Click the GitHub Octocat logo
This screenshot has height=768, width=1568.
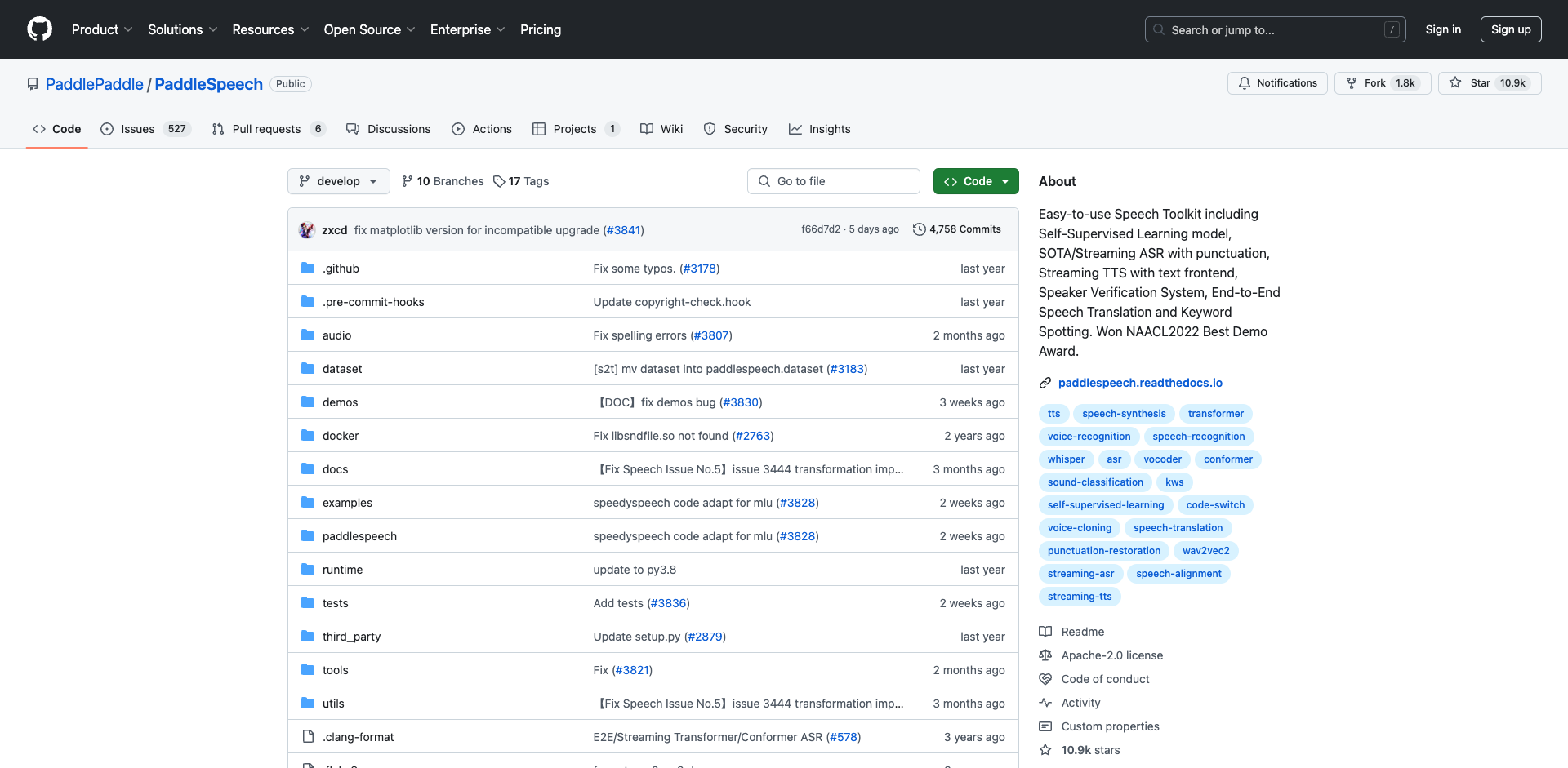coord(39,29)
